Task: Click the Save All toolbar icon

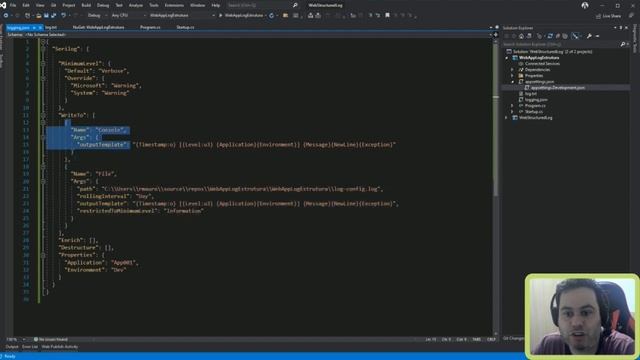Action: coord(53,16)
